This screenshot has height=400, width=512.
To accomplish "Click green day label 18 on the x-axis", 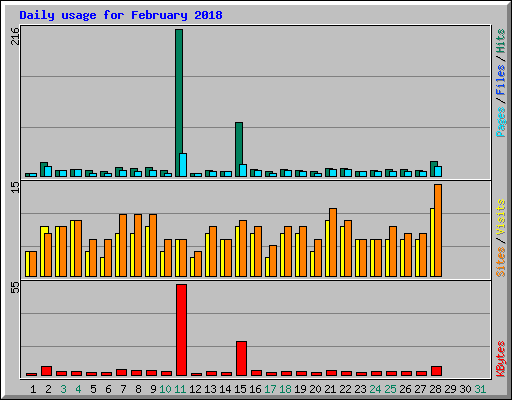I will (285, 389).
